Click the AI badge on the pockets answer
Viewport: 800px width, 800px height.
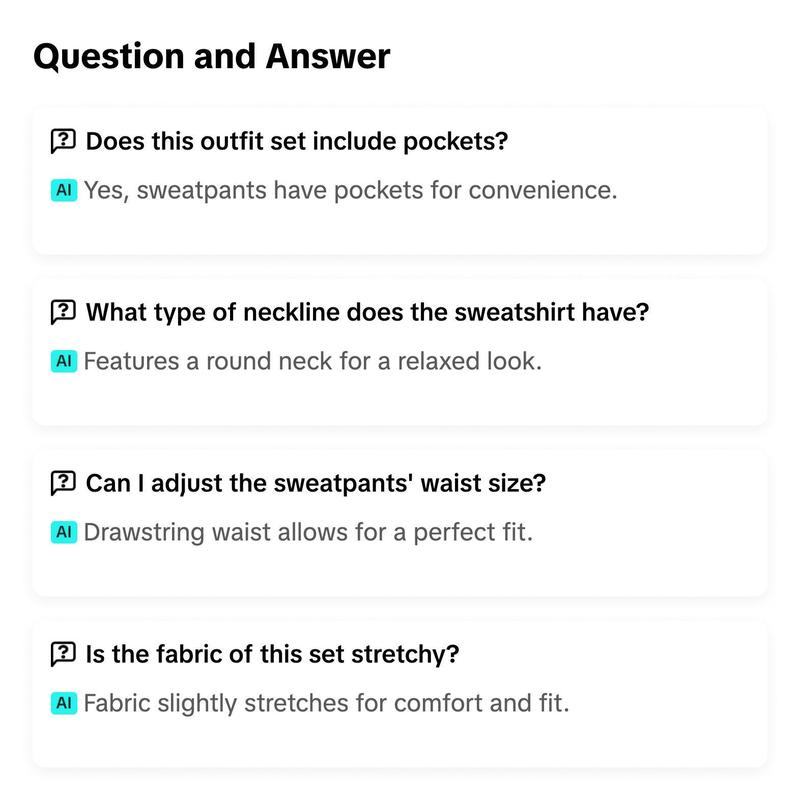[64, 190]
